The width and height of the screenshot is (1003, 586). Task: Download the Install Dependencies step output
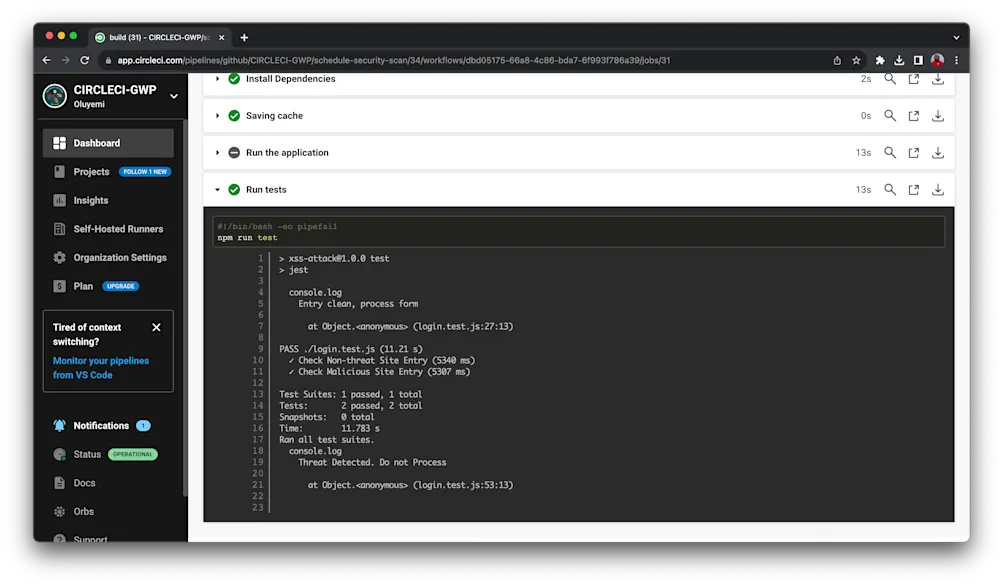tap(937, 78)
